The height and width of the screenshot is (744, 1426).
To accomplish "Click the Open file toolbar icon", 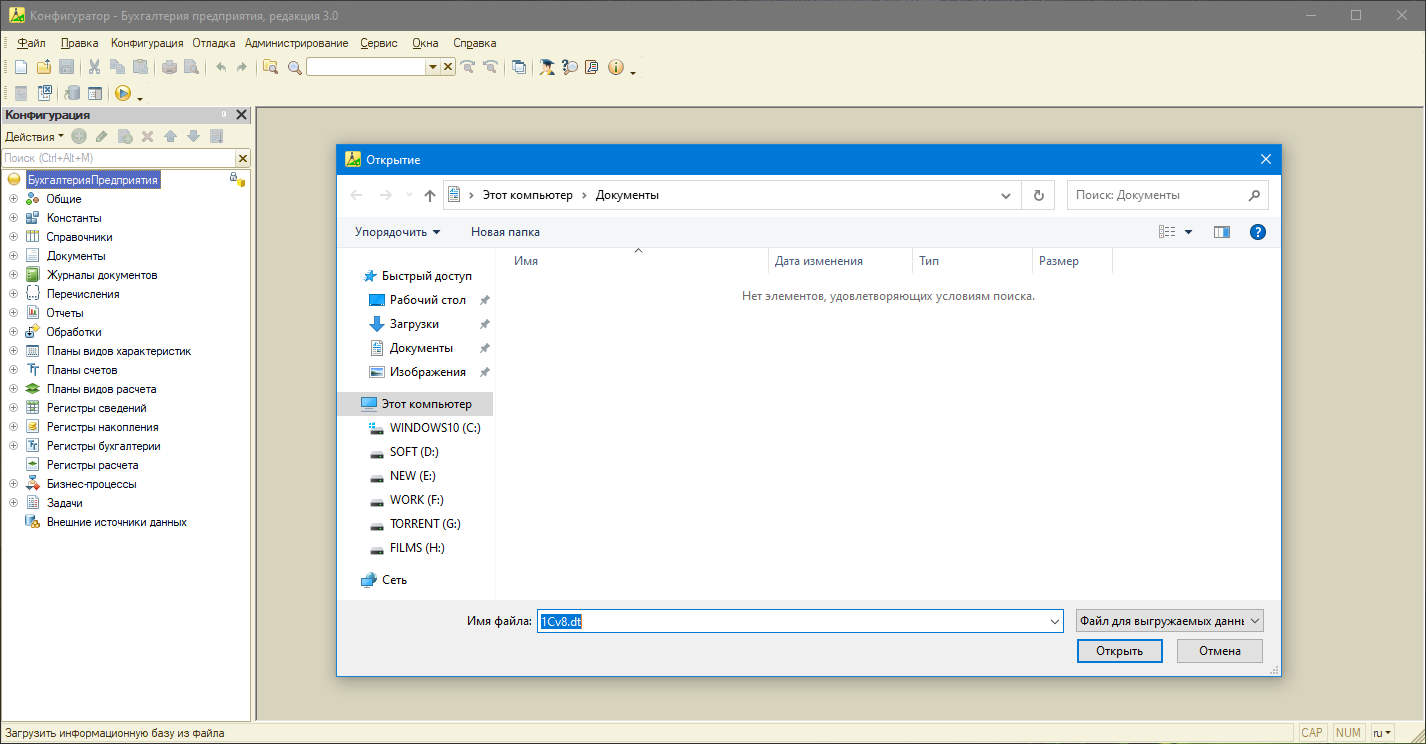I will [43, 67].
